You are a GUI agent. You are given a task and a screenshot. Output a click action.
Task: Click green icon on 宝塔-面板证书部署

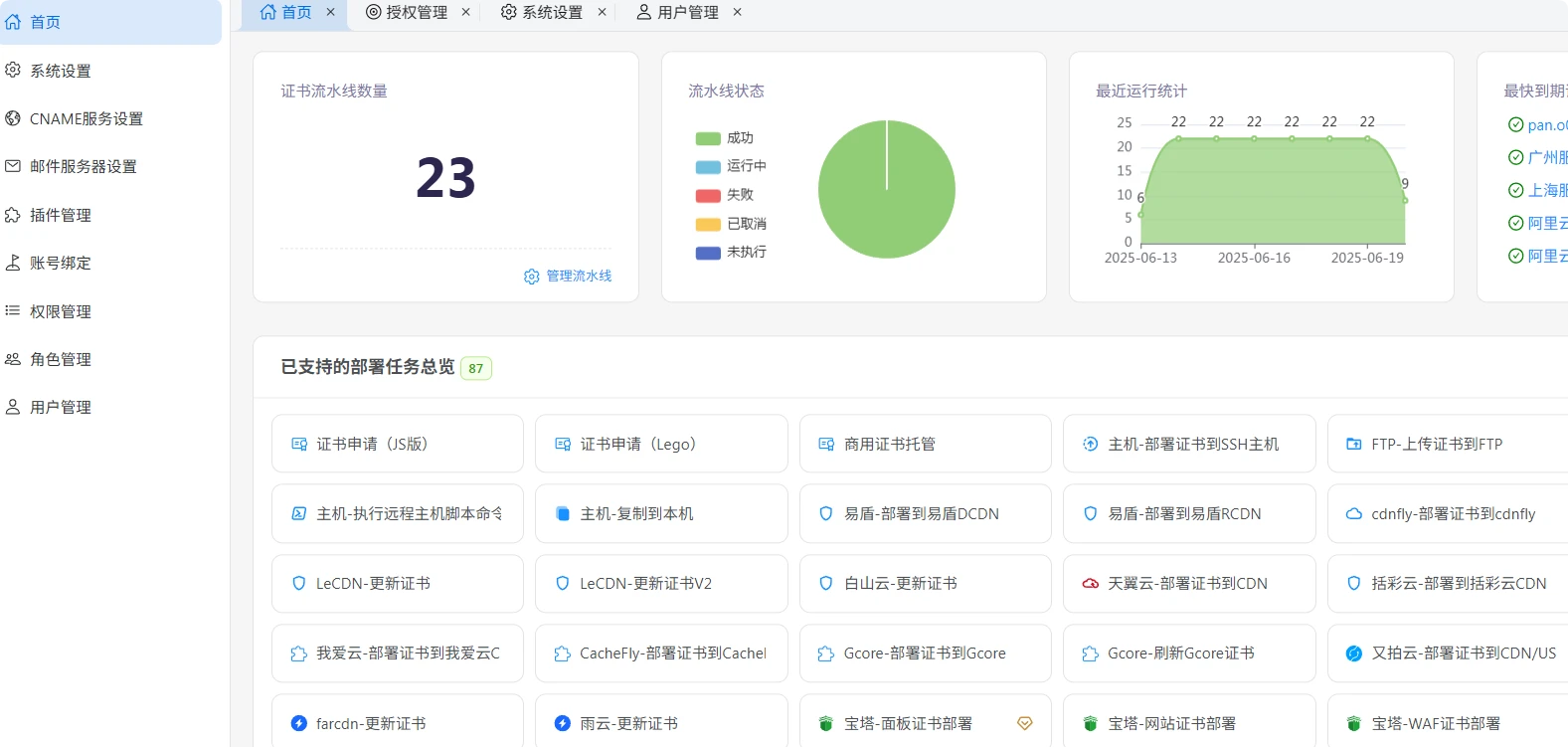coord(826,723)
